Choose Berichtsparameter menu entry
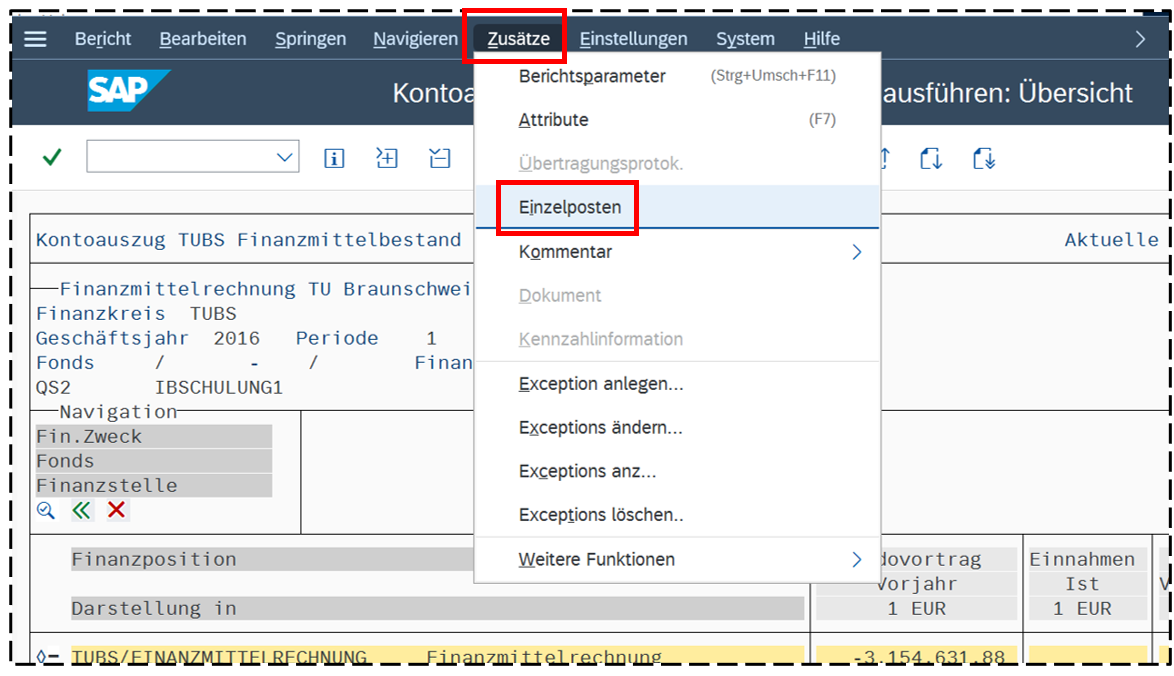 pyautogui.click(x=592, y=76)
